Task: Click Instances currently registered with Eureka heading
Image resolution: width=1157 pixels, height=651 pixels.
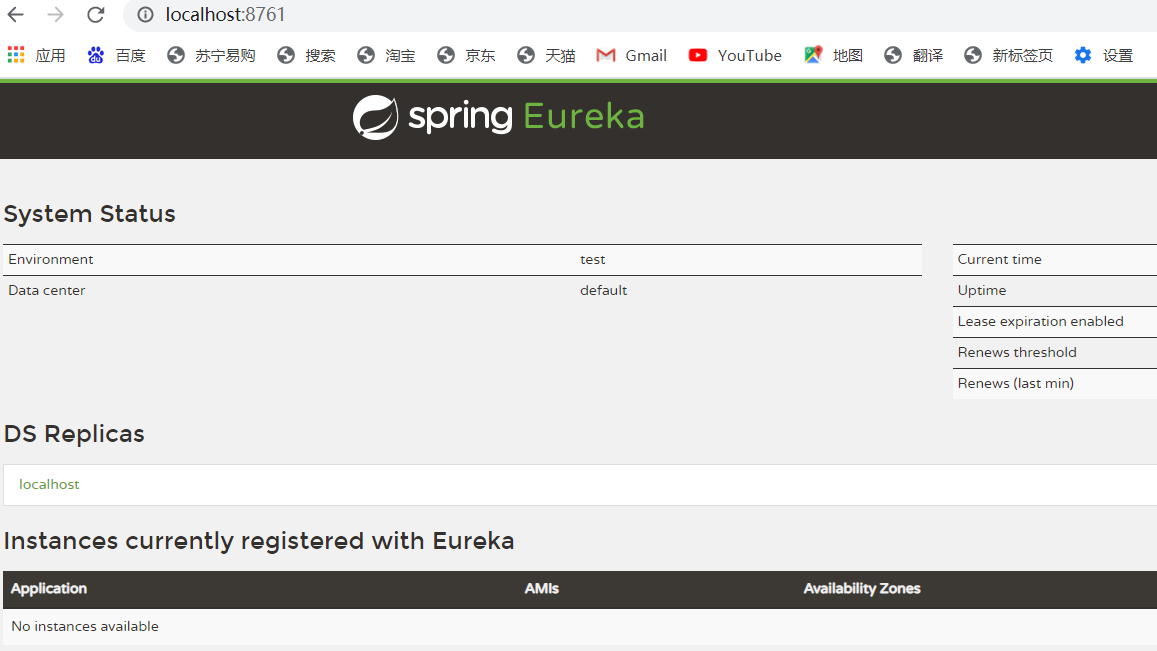Action: pyautogui.click(x=259, y=540)
